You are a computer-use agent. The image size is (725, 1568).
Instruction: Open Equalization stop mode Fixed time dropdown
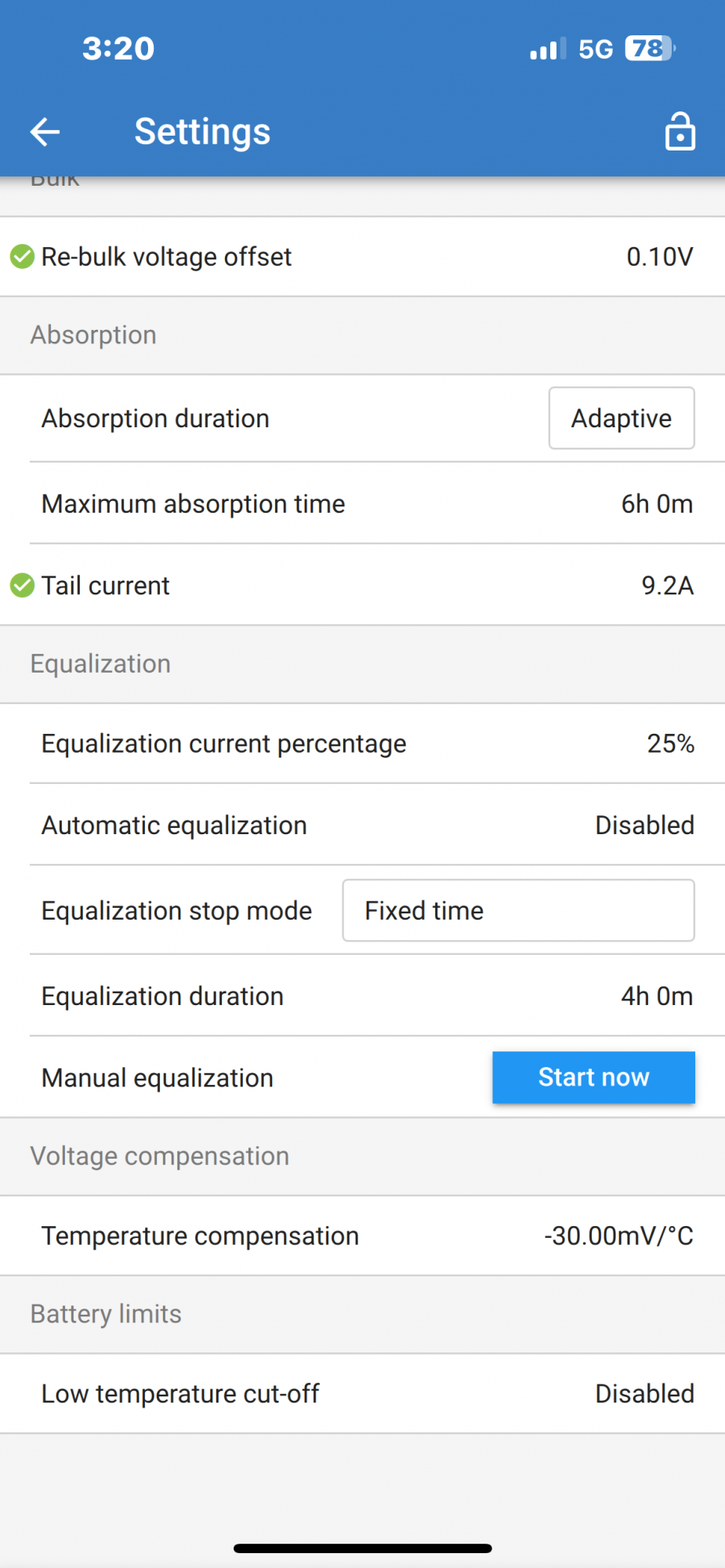pyautogui.click(x=518, y=910)
